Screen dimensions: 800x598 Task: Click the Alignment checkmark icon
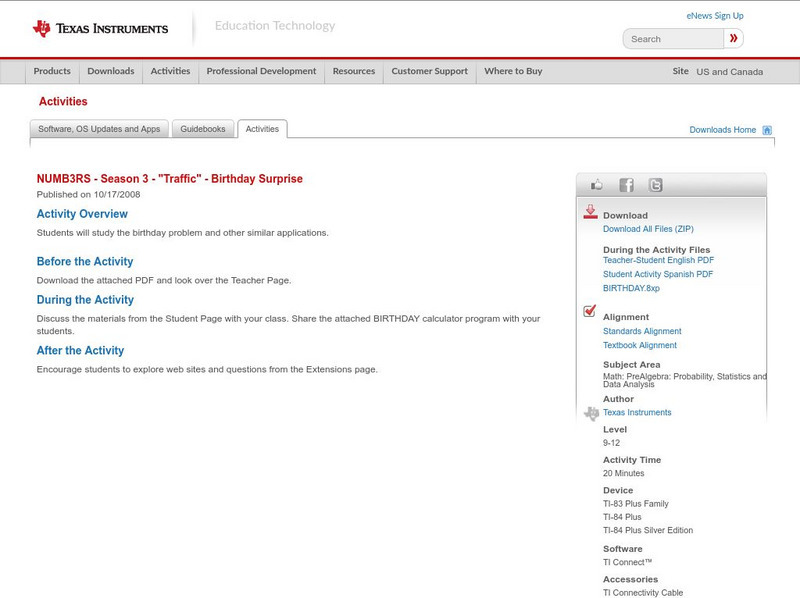[x=590, y=312]
